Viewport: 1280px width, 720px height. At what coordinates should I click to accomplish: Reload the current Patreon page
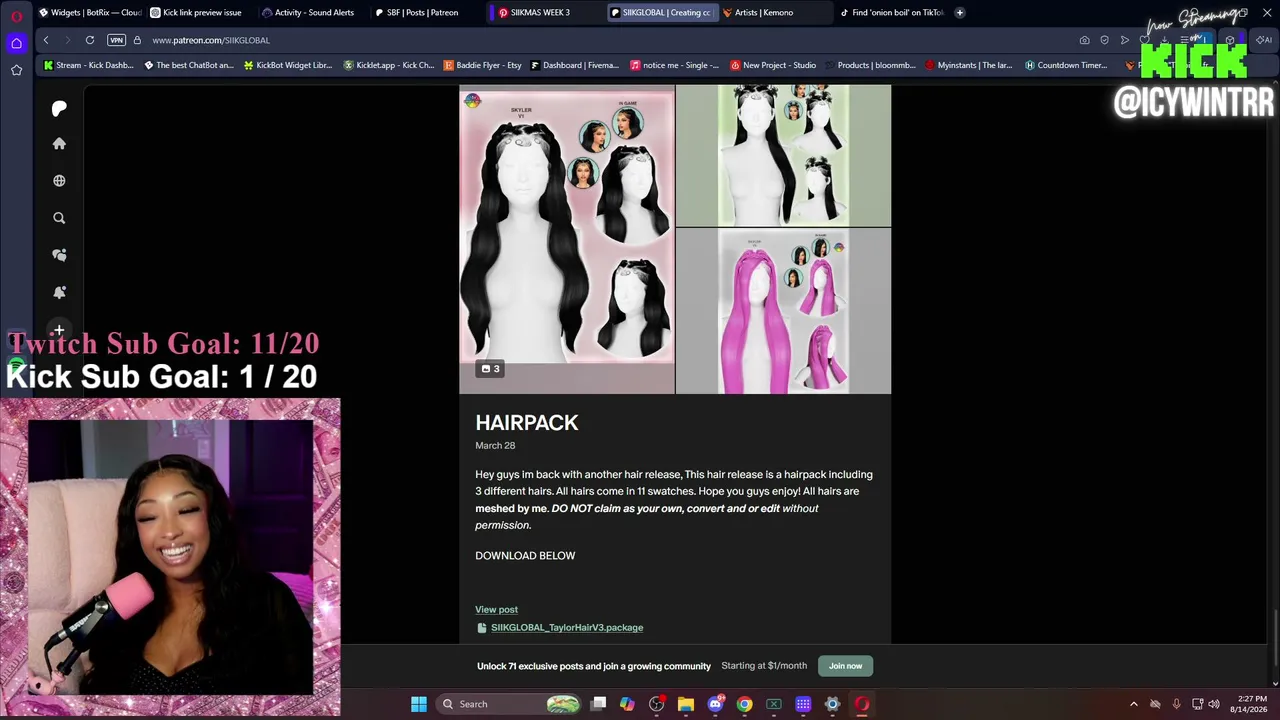click(x=90, y=40)
